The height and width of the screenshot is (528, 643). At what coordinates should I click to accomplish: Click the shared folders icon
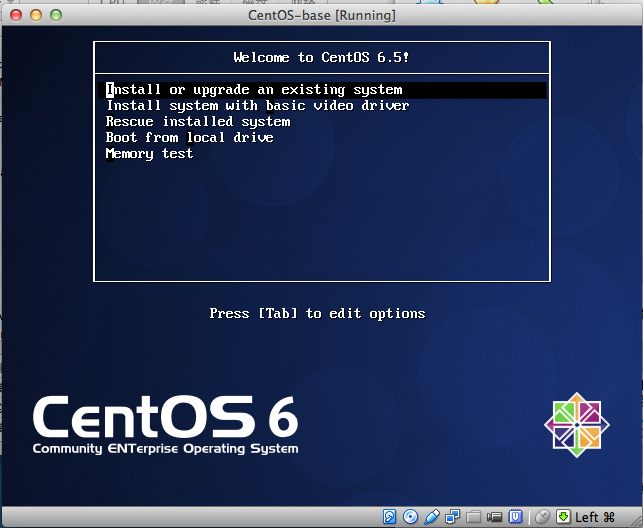click(x=473, y=517)
